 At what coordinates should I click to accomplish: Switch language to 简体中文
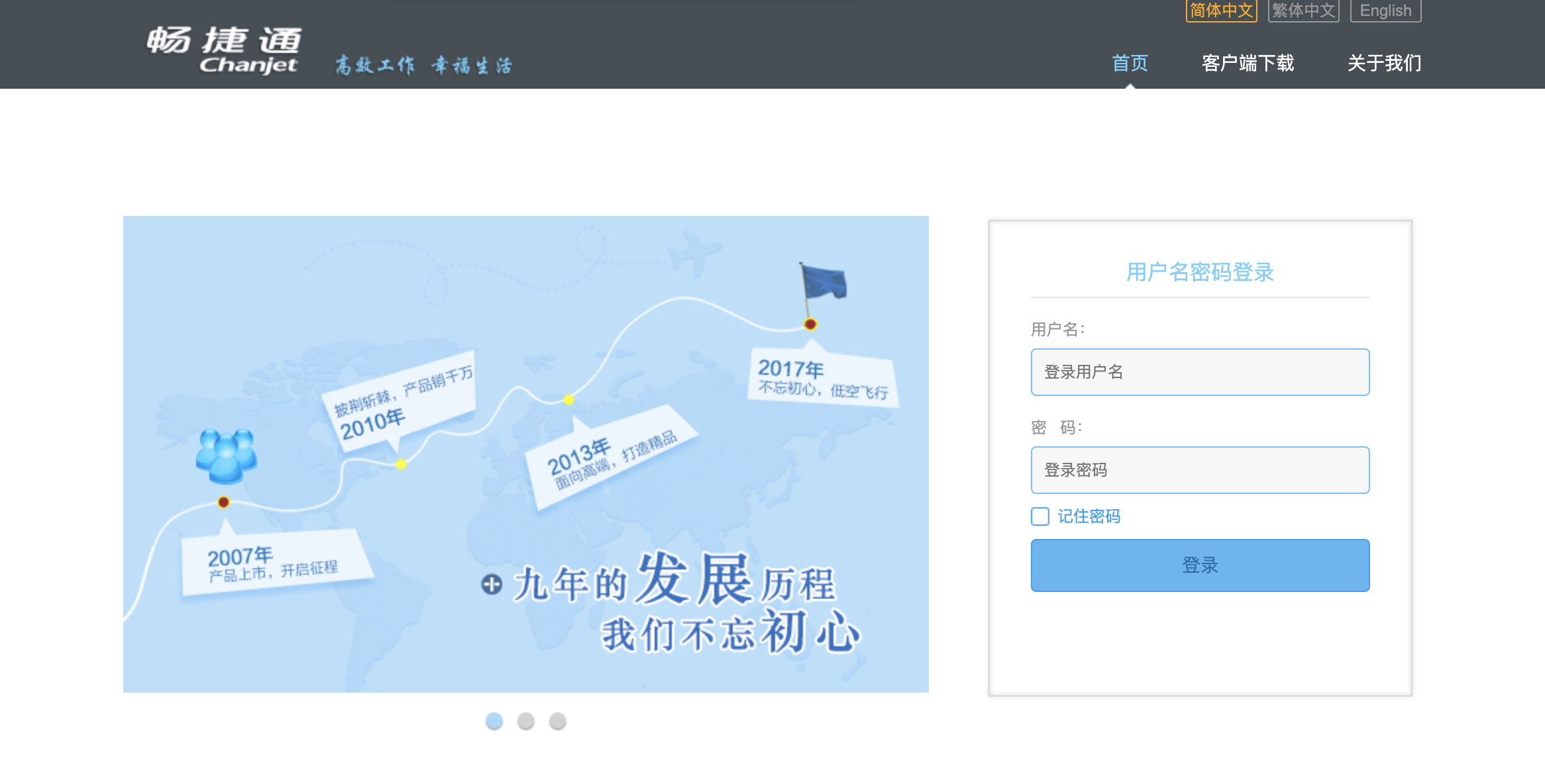pos(1221,11)
